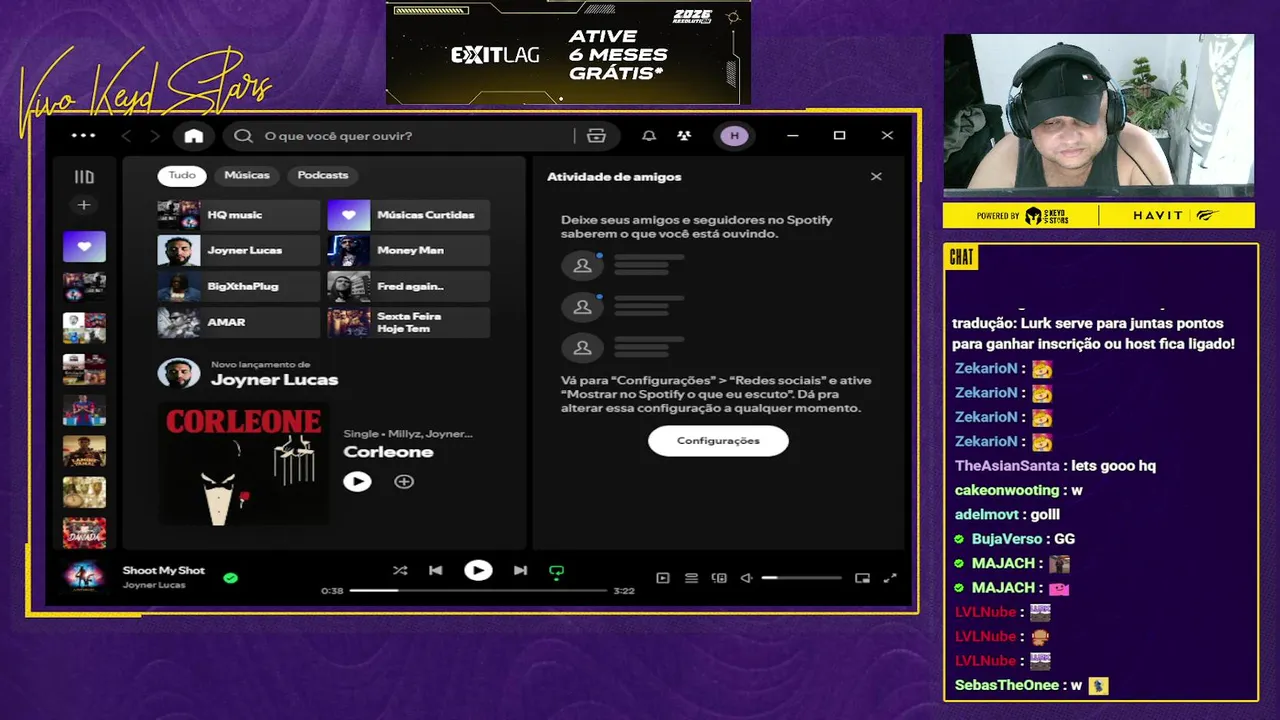The width and height of the screenshot is (1280, 720).
Task: Go back with the left arrow
Action: click(126, 136)
